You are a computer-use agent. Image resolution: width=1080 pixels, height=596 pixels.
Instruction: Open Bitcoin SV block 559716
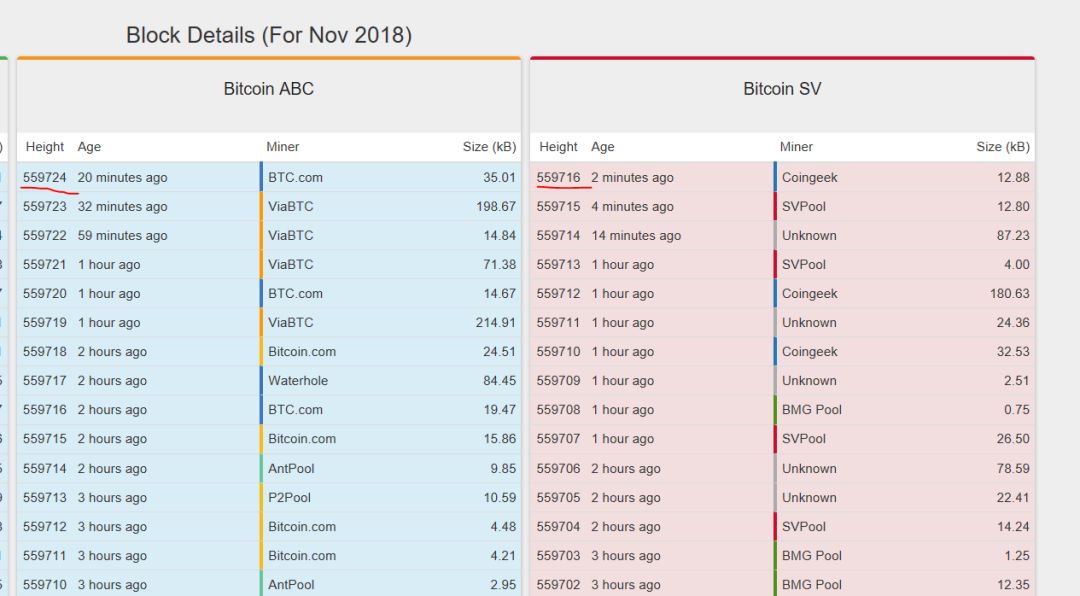coord(559,177)
